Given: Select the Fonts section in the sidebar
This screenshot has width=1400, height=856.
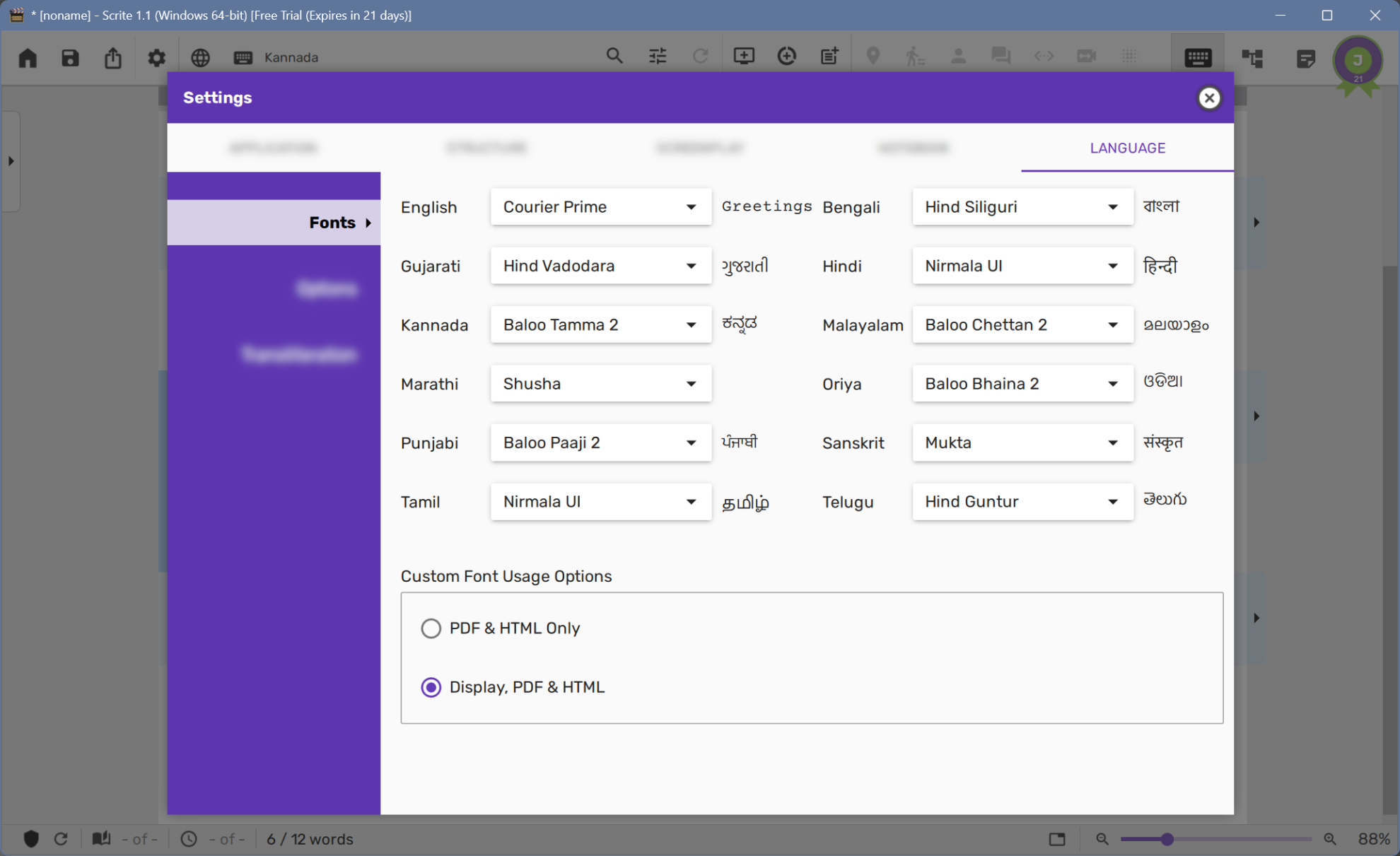Looking at the screenshot, I should [x=332, y=222].
